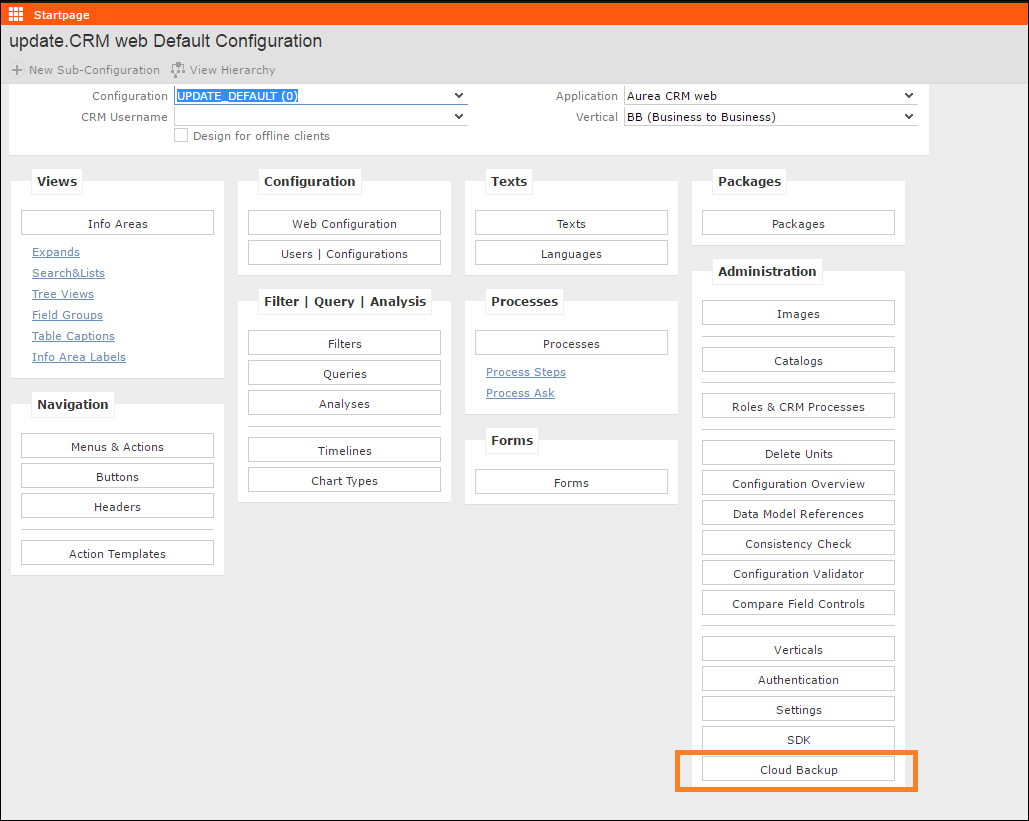Click the Roles & CRM Processes button
Viewport: 1029px width, 821px height.
coord(798,406)
